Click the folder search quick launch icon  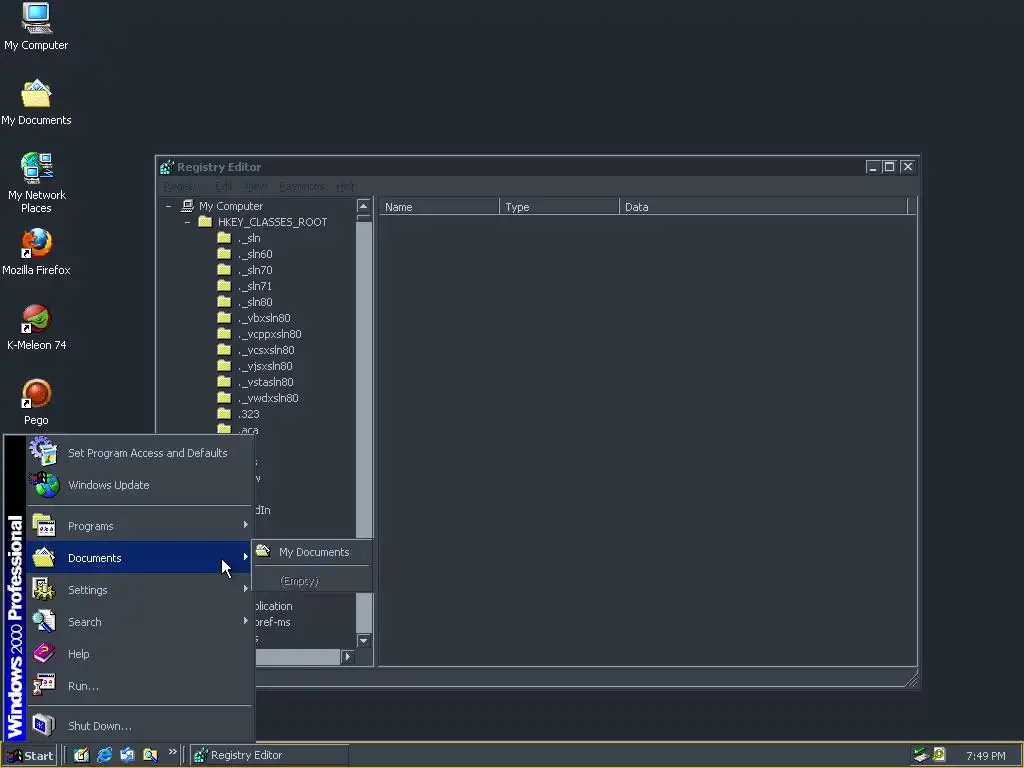coord(150,755)
